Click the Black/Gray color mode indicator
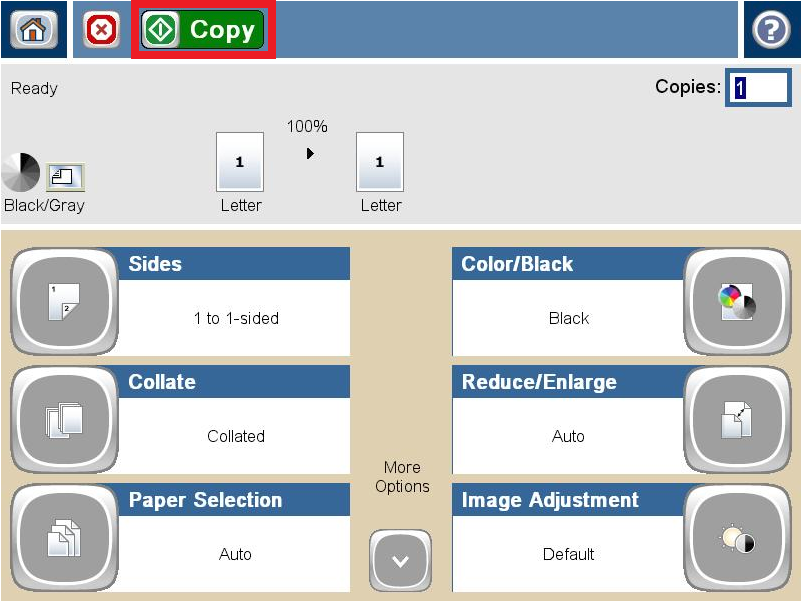This screenshot has height=603, width=803. (x=20, y=171)
